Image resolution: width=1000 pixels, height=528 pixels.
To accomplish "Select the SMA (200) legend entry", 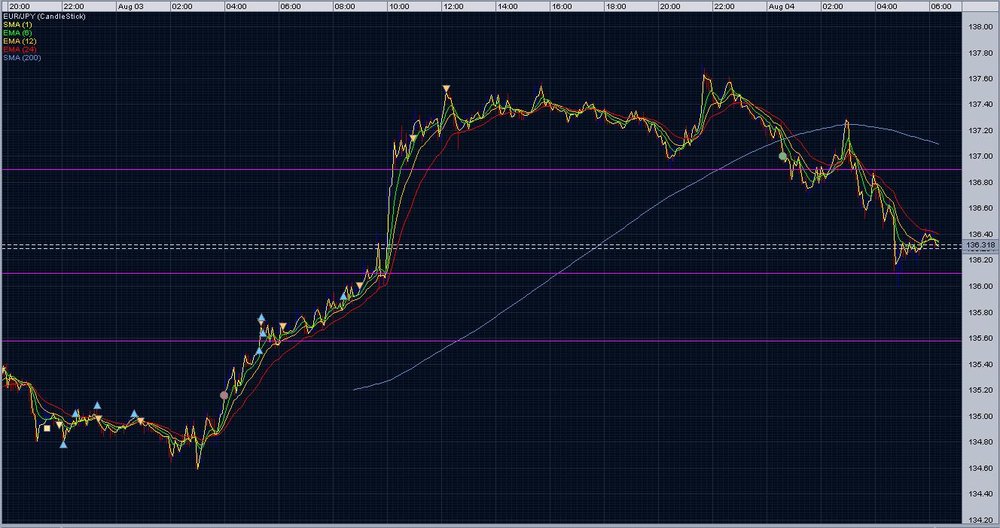I will [x=22, y=57].
